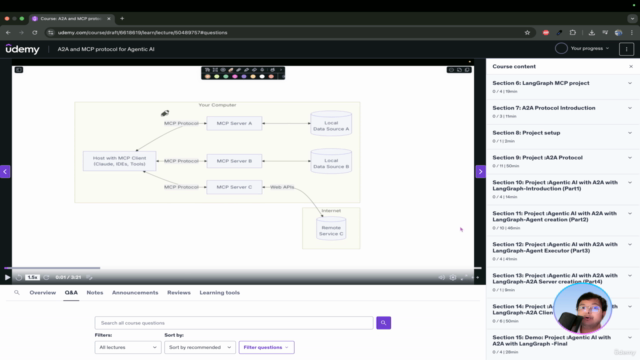The image size is (640, 360).
Task: Click the course title A2A and MCP protocol
Action: click(106, 49)
